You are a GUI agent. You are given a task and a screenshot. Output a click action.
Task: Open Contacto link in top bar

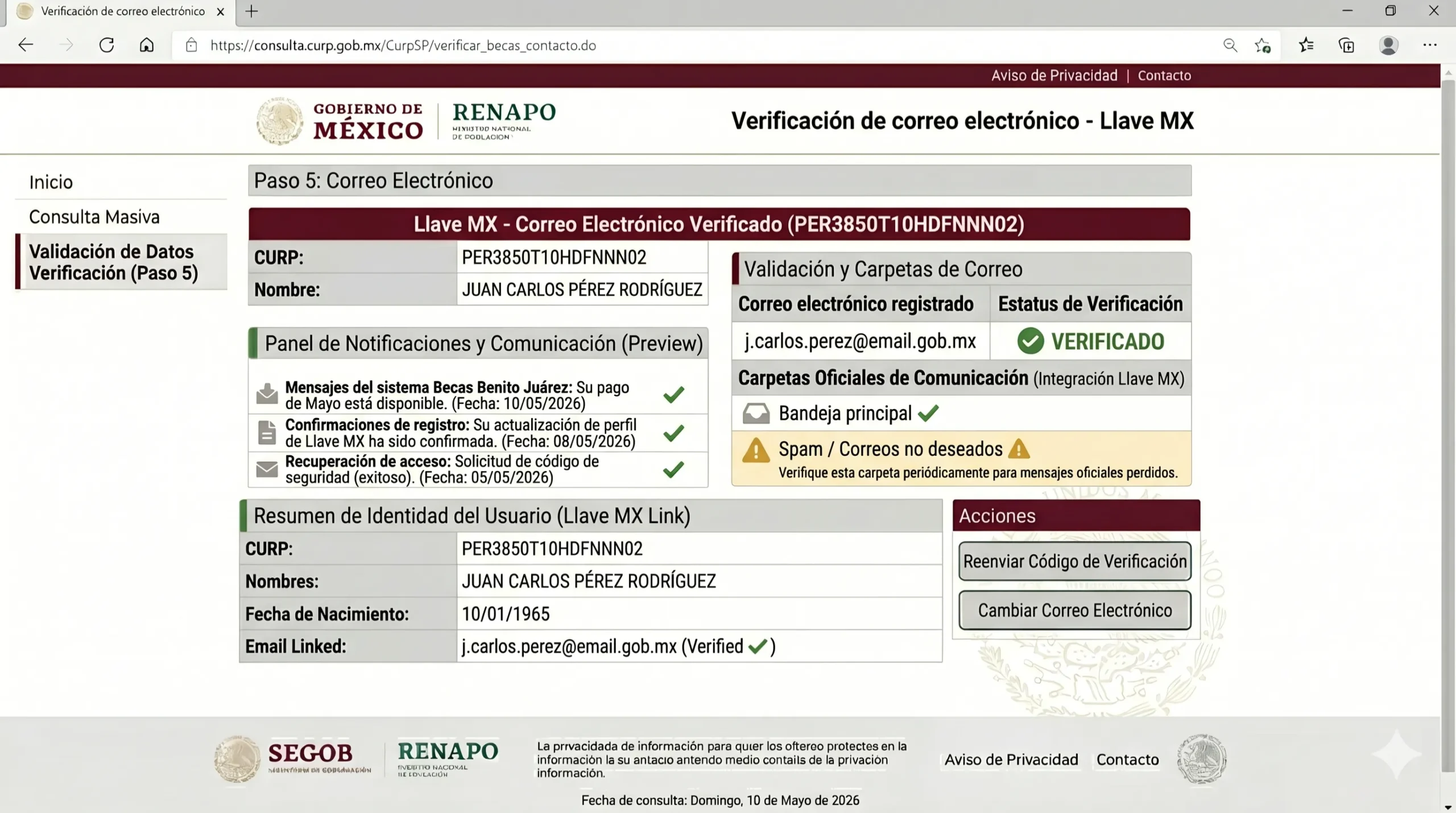(1164, 76)
